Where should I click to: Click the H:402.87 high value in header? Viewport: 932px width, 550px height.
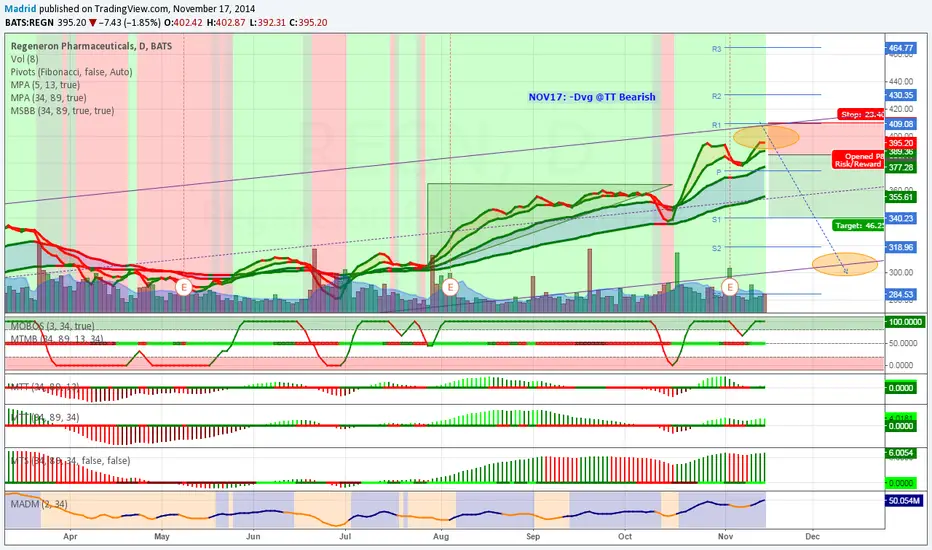coord(225,23)
